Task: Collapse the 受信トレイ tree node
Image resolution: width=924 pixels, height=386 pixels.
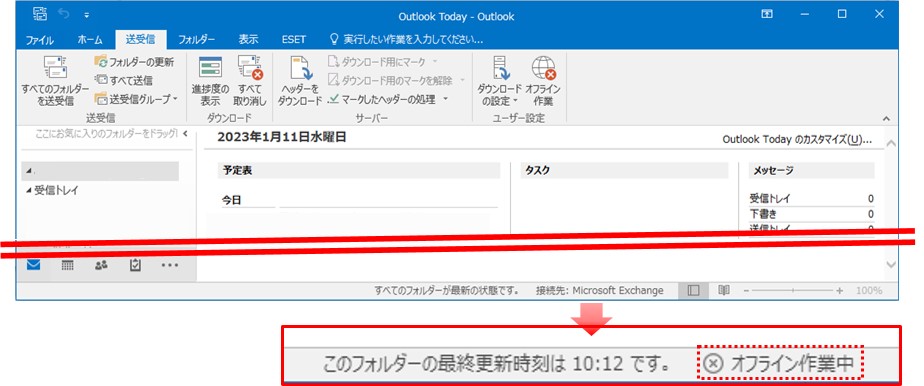Action: coord(29,190)
